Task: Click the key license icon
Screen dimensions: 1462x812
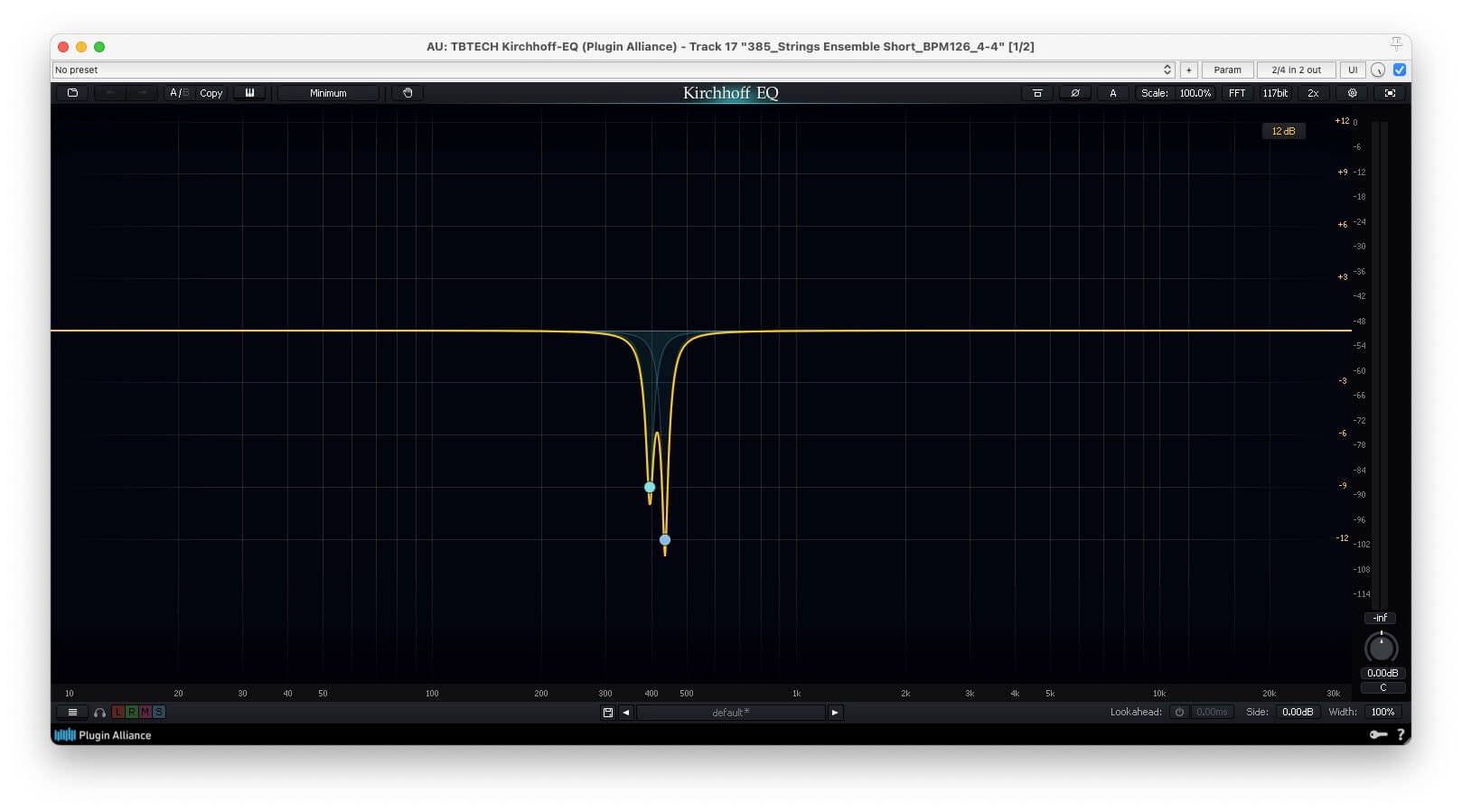Action: click(1378, 735)
